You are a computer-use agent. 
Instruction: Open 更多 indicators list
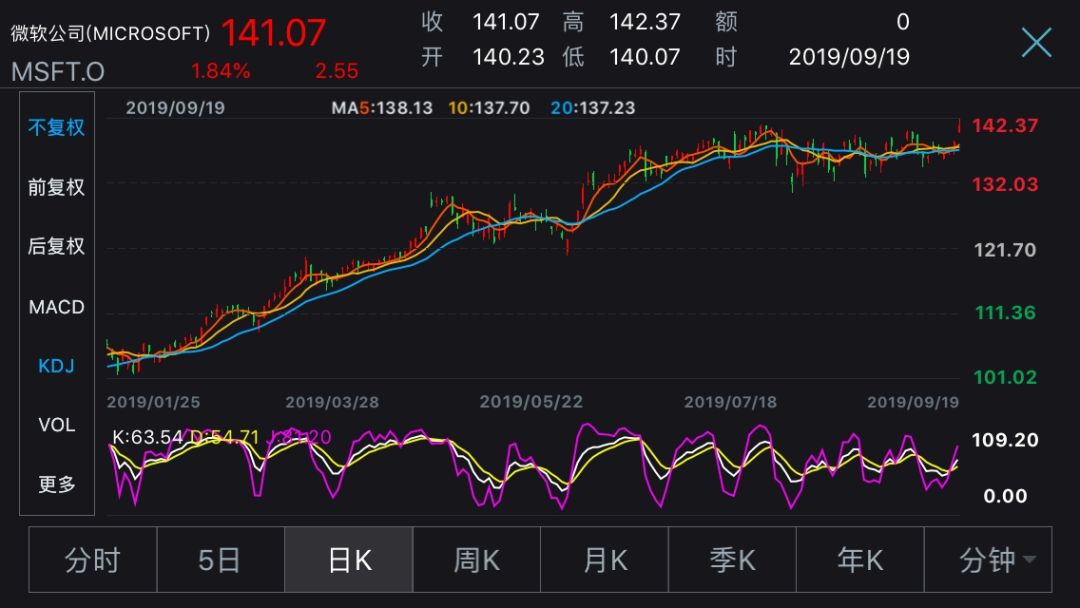(x=56, y=484)
